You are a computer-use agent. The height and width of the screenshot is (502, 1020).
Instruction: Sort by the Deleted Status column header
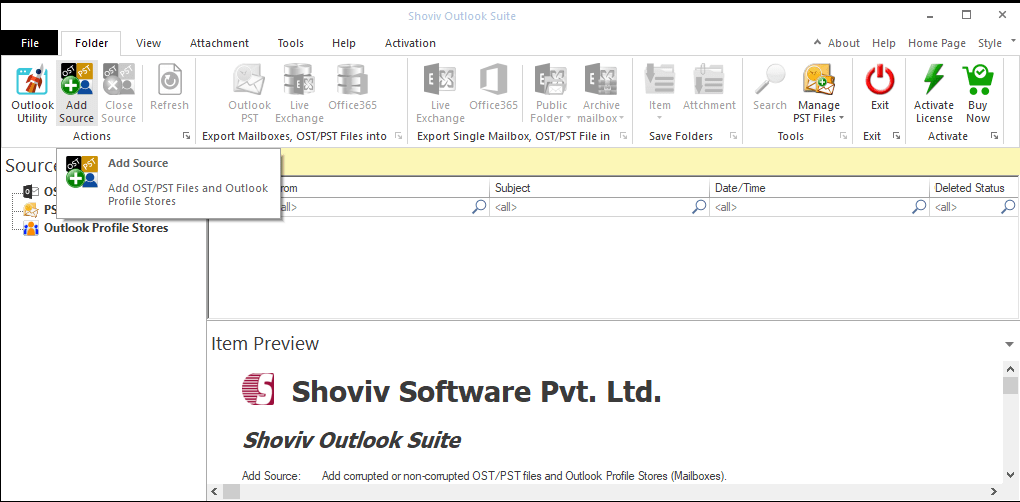click(x=974, y=187)
